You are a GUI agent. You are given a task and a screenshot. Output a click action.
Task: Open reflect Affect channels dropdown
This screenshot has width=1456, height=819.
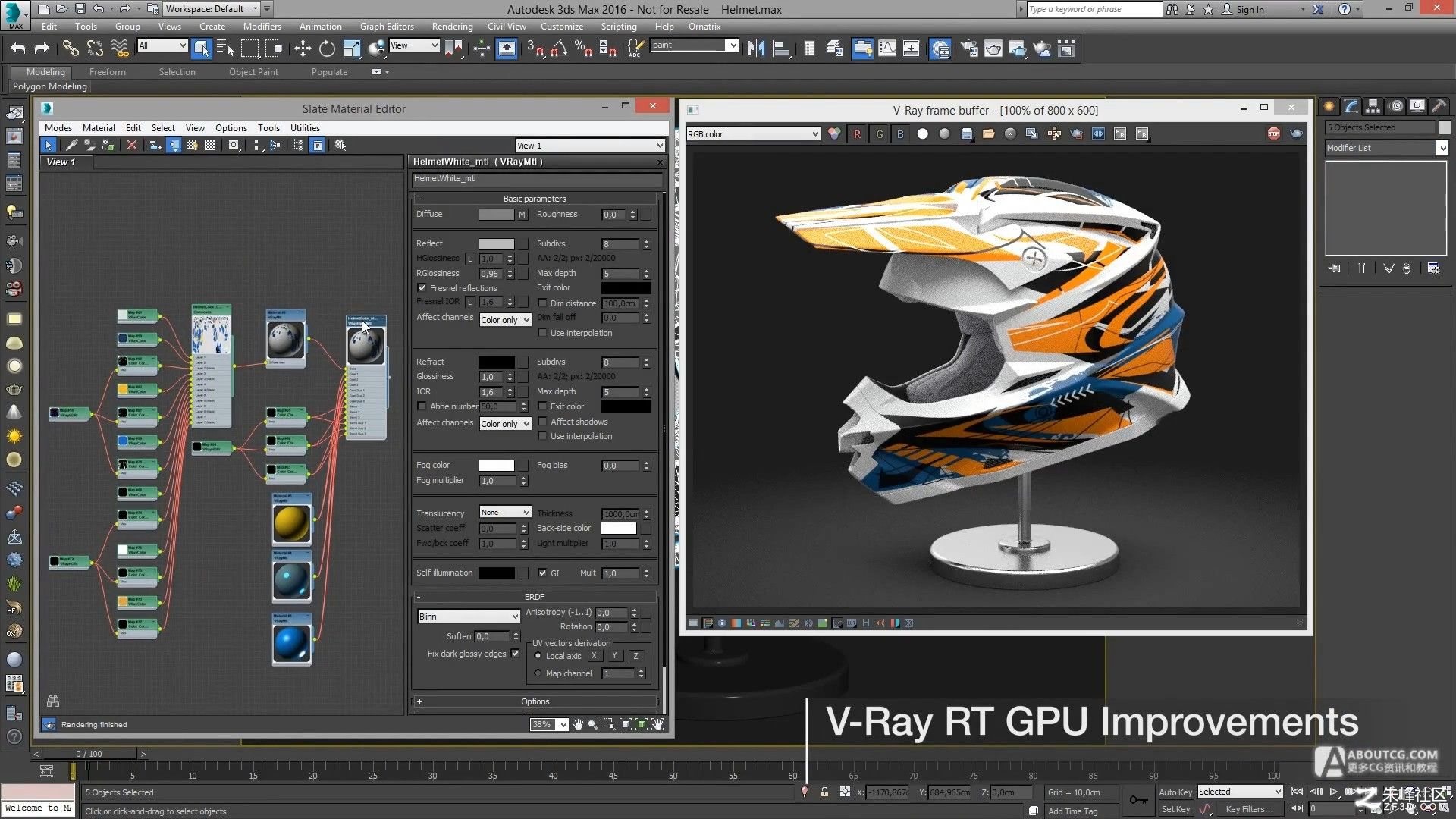tap(505, 320)
